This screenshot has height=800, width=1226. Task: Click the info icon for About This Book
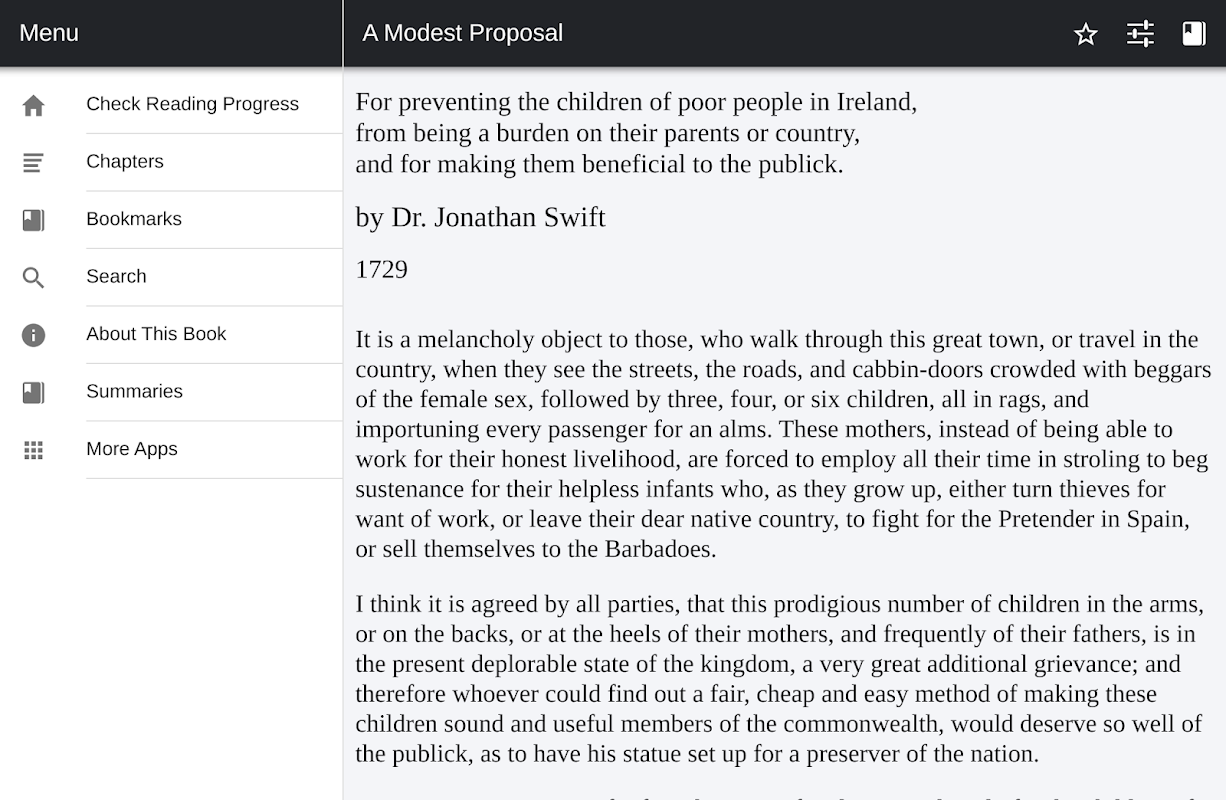pyautogui.click(x=34, y=335)
